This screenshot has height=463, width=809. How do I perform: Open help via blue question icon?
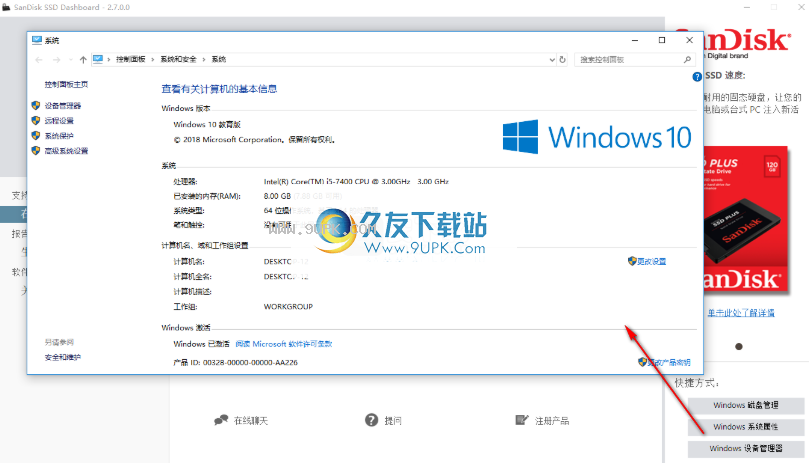point(697,77)
